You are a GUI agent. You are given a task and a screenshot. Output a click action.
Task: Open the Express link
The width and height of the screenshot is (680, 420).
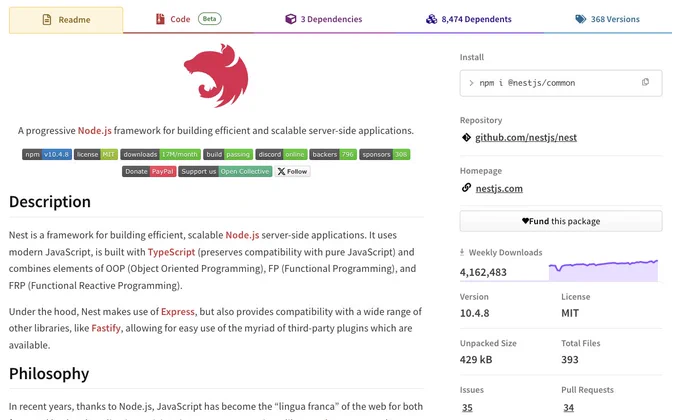click(178, 312)
